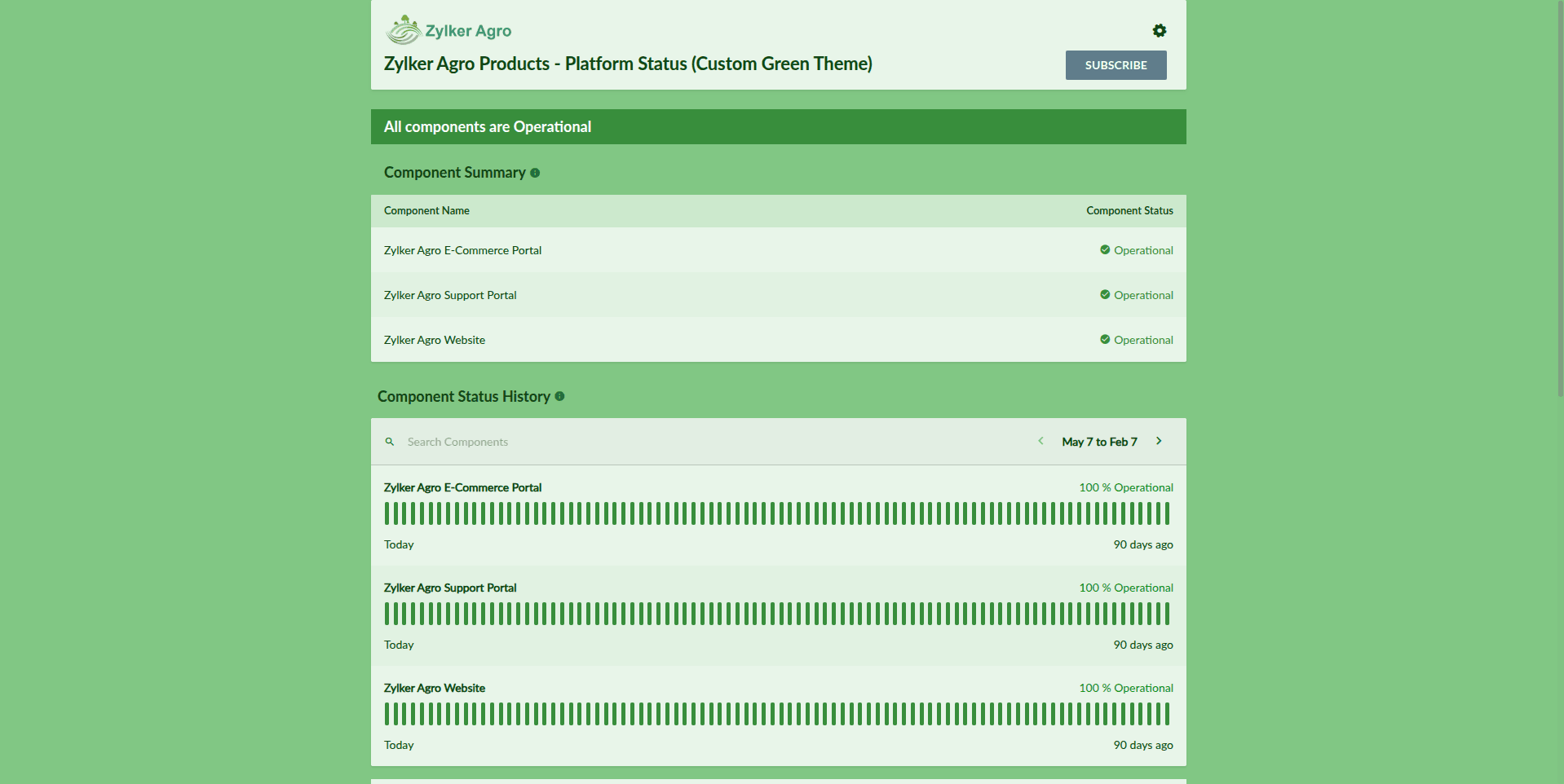Click the Component Status History info icon
Viewport: 1564px width, 784px height.
tap(559, 396)
